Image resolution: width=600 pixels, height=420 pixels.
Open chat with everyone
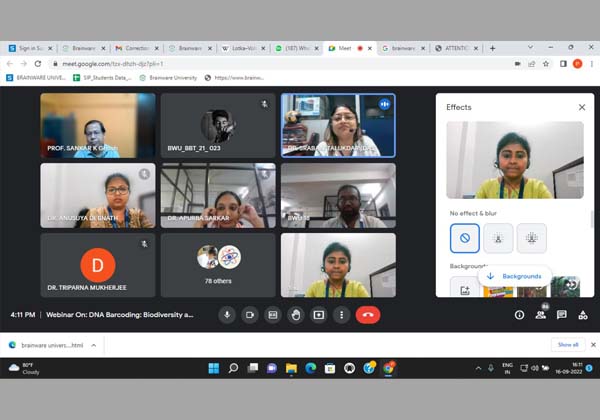561,315
